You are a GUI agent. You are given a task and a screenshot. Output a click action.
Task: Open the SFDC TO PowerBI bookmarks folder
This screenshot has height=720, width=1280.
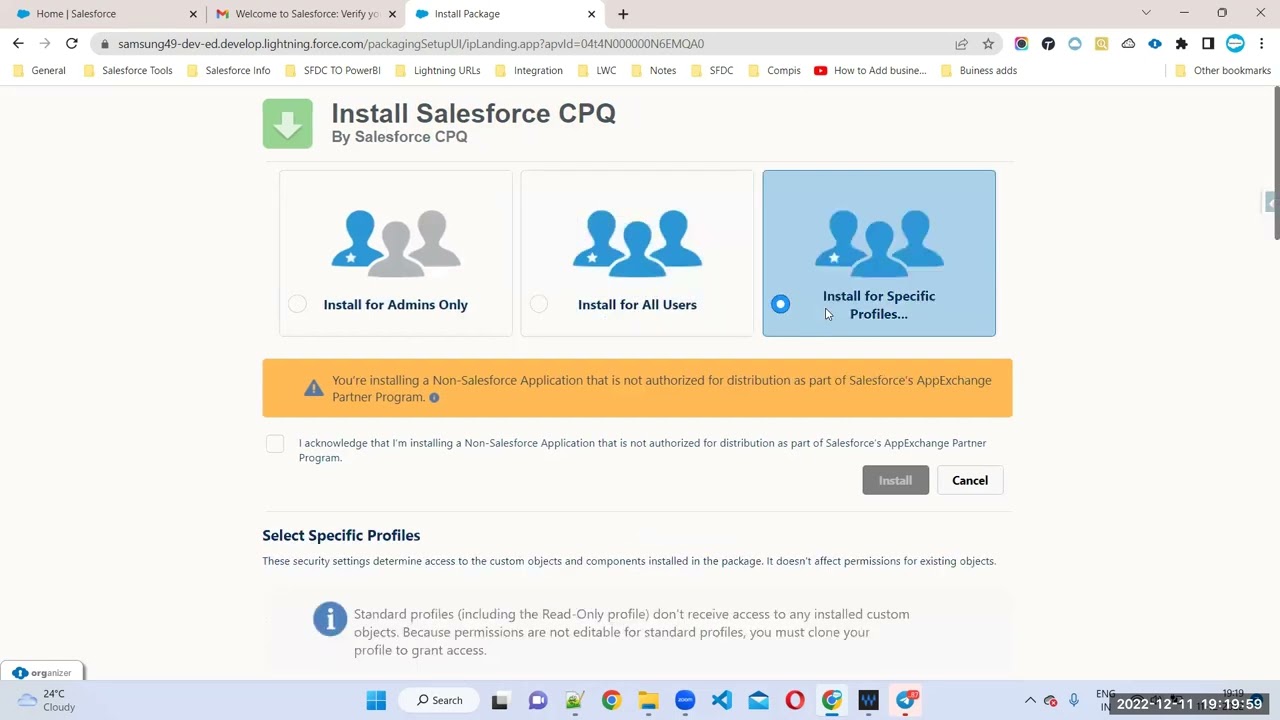pyautogui.click(x=333, y=71)
